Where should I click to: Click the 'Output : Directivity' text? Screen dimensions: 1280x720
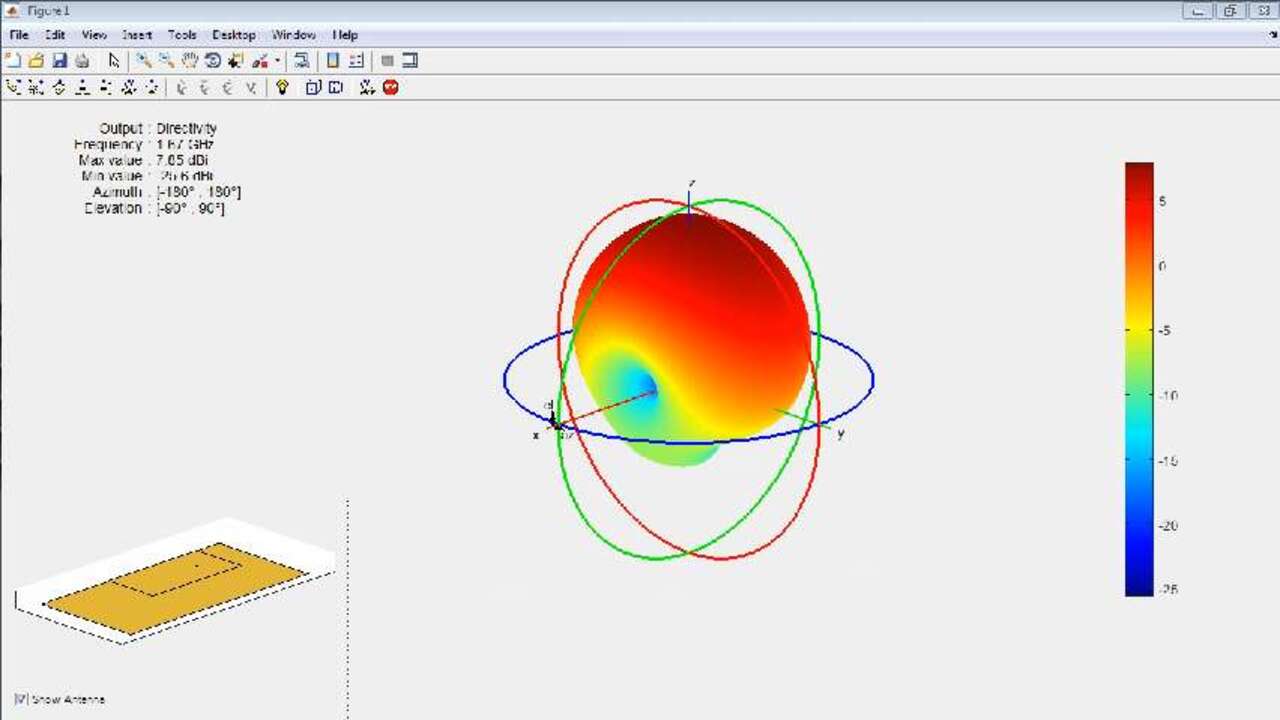(157, 128)
